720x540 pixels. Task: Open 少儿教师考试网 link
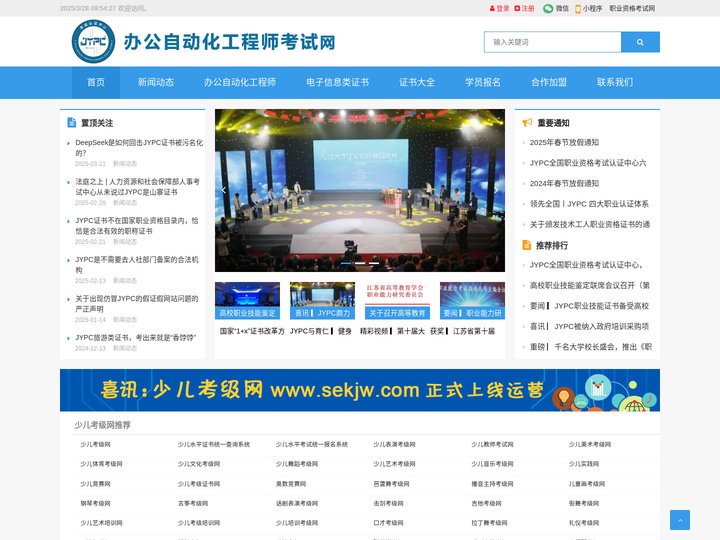click(492, 444)
